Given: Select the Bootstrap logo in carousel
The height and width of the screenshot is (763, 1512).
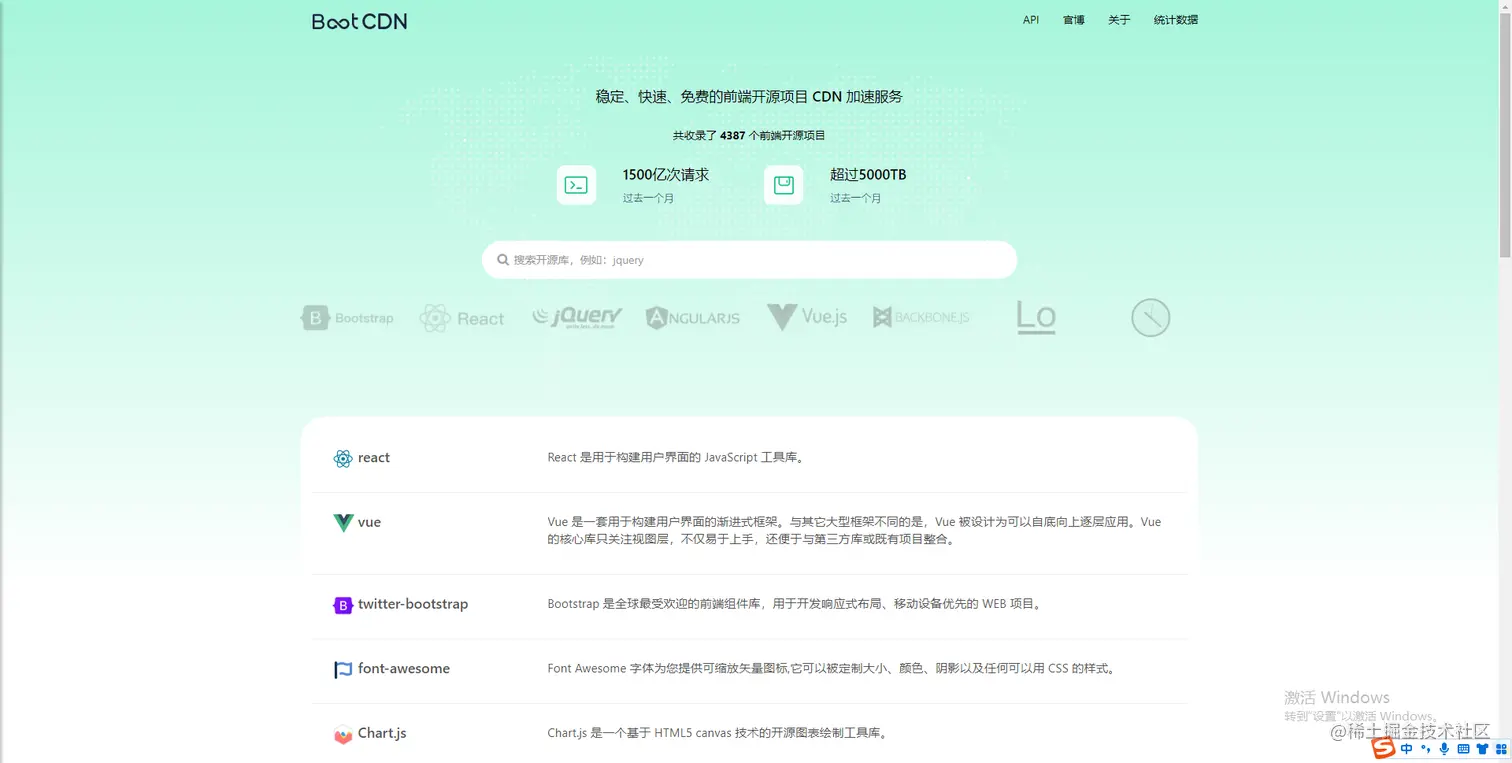Looking at the screenshot, I should pos(347,318).
